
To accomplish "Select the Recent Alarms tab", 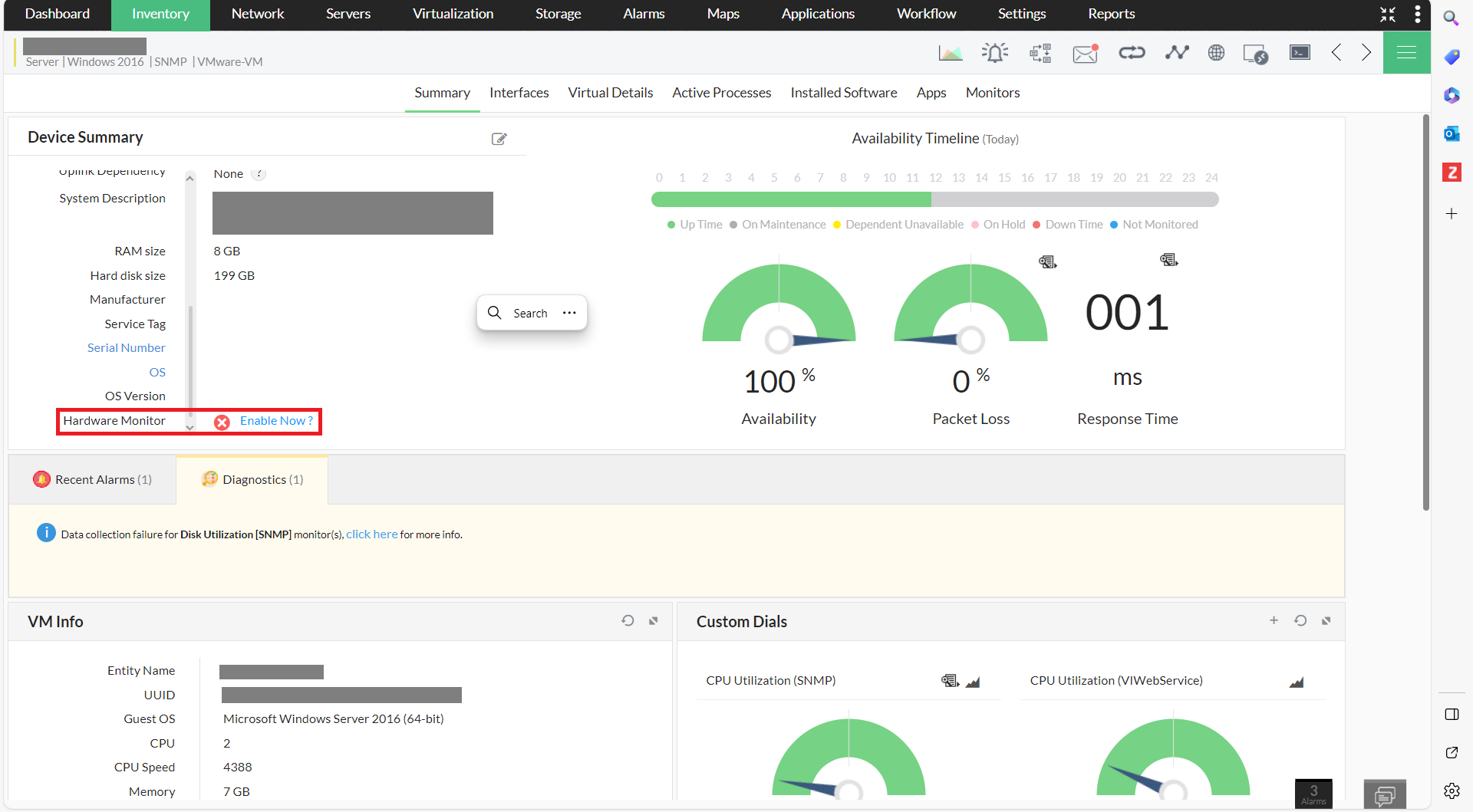I will coord(93,480).
